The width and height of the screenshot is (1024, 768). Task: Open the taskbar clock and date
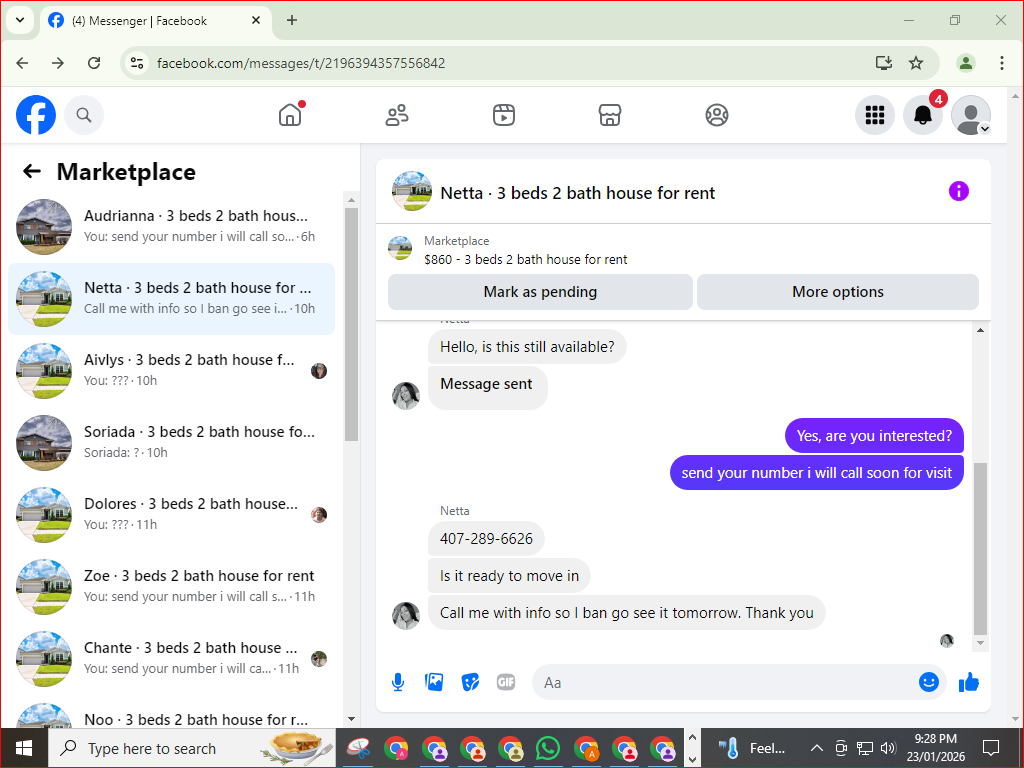pyautogui.click(x=935, y=748)
